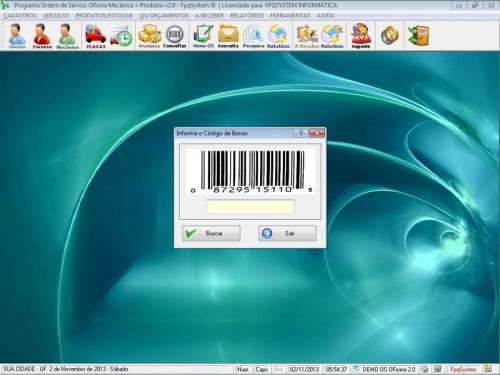Screen dimensions: 500x375
Task: Click the blue arrow icon on Sair
Action: (267, 233)
